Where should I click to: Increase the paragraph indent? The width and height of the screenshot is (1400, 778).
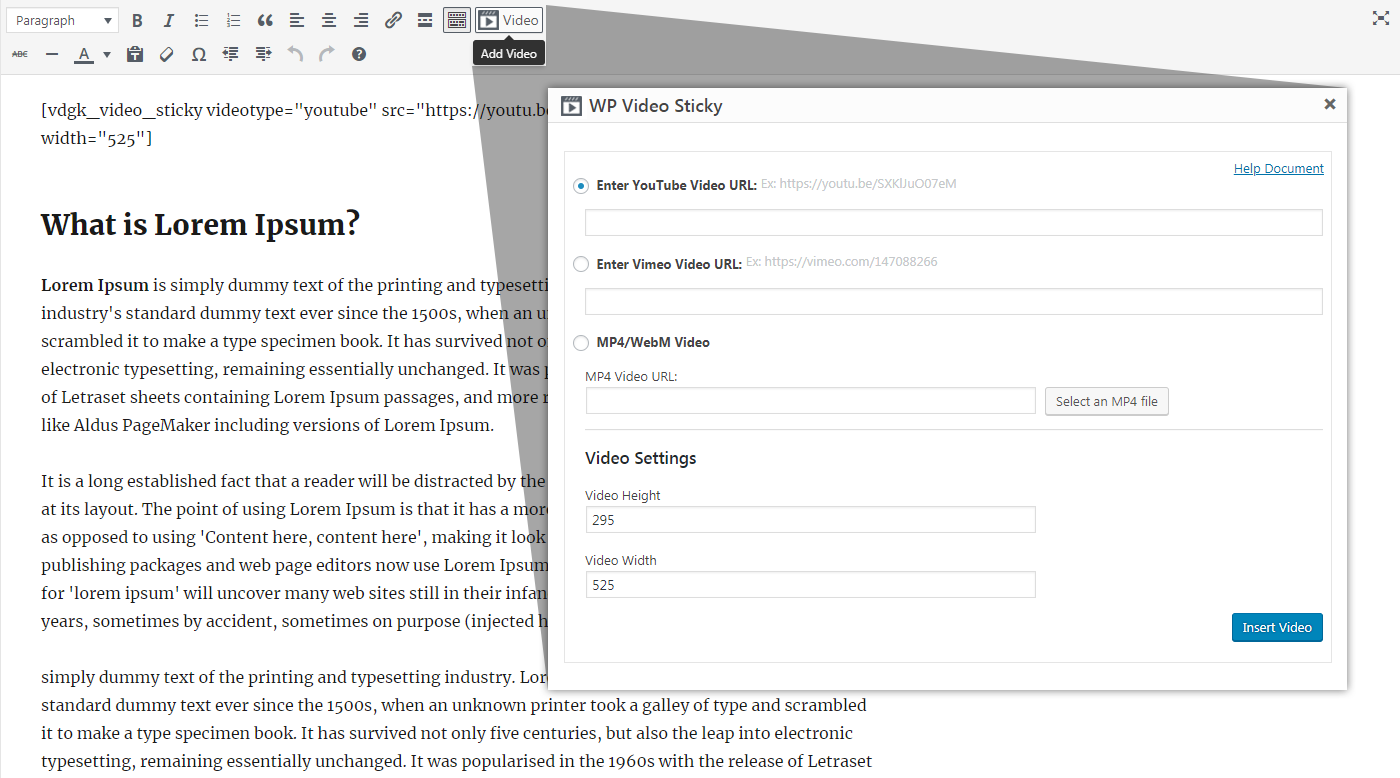(x=263, y=54)
